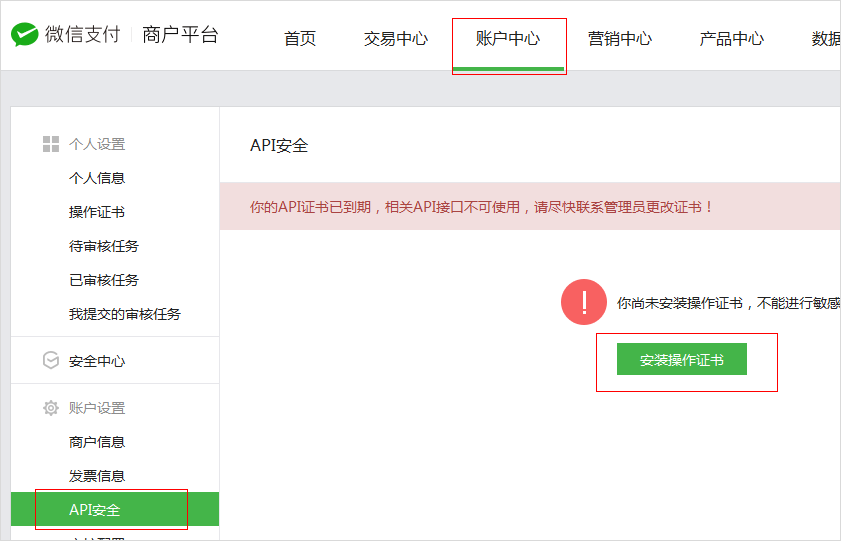Viewport: 841px width, 541px height.
Task: Go to 已审核任务 sidebar item
Action: click(104, 280)
